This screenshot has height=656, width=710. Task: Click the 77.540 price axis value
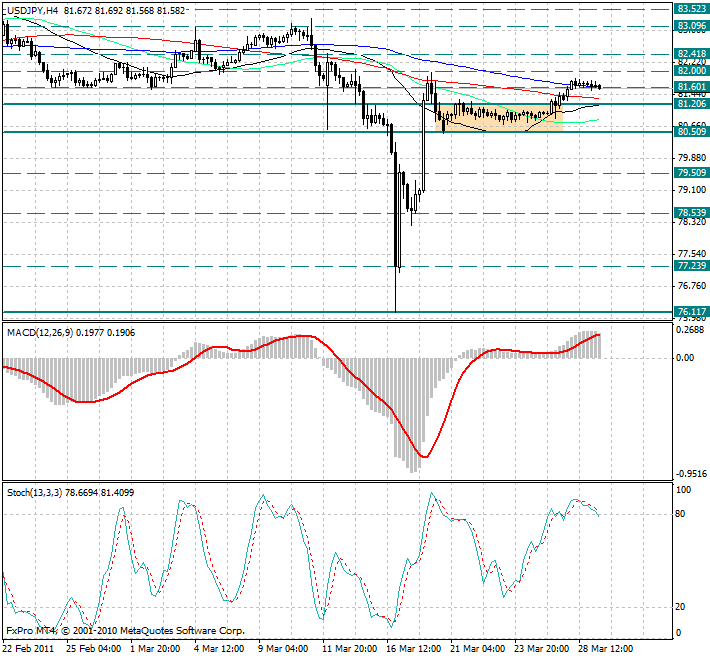pyautogui.click(x=692, y=254)
